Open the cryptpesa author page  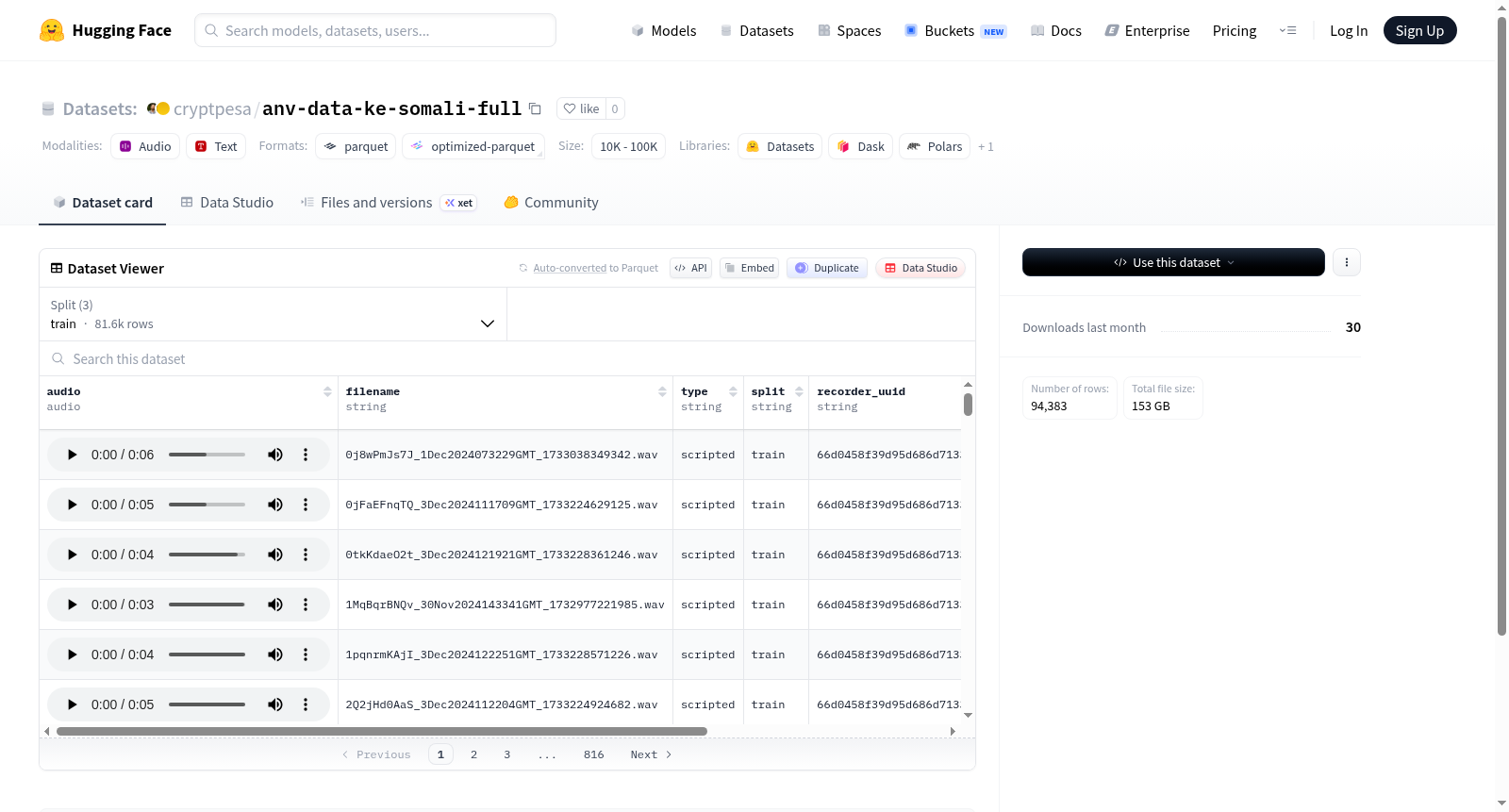coord(212,109)
